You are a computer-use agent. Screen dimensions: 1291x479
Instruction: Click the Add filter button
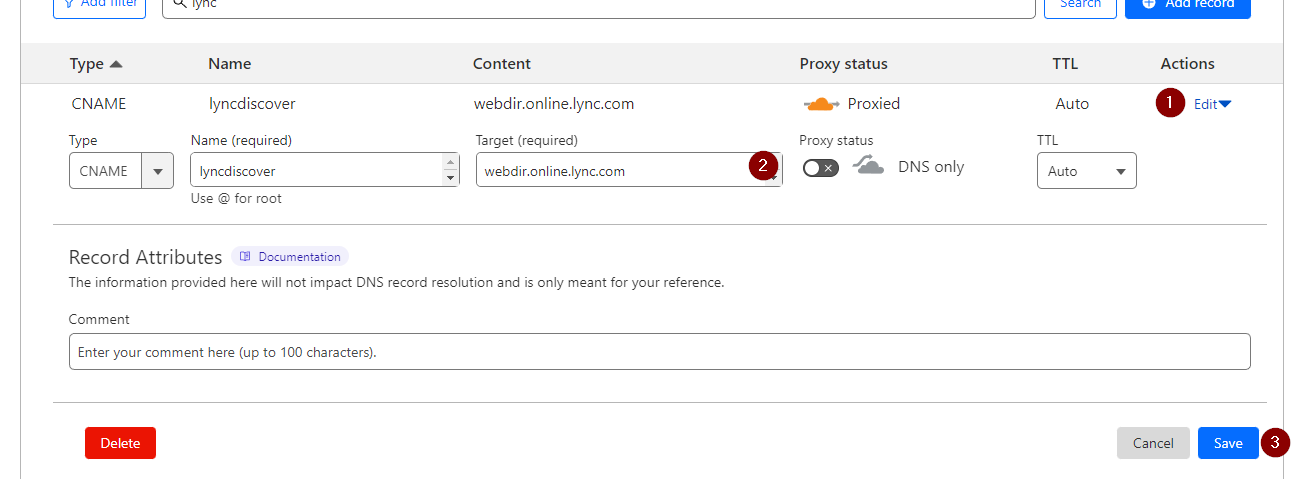pyautogui.click(x=99, y=5)
